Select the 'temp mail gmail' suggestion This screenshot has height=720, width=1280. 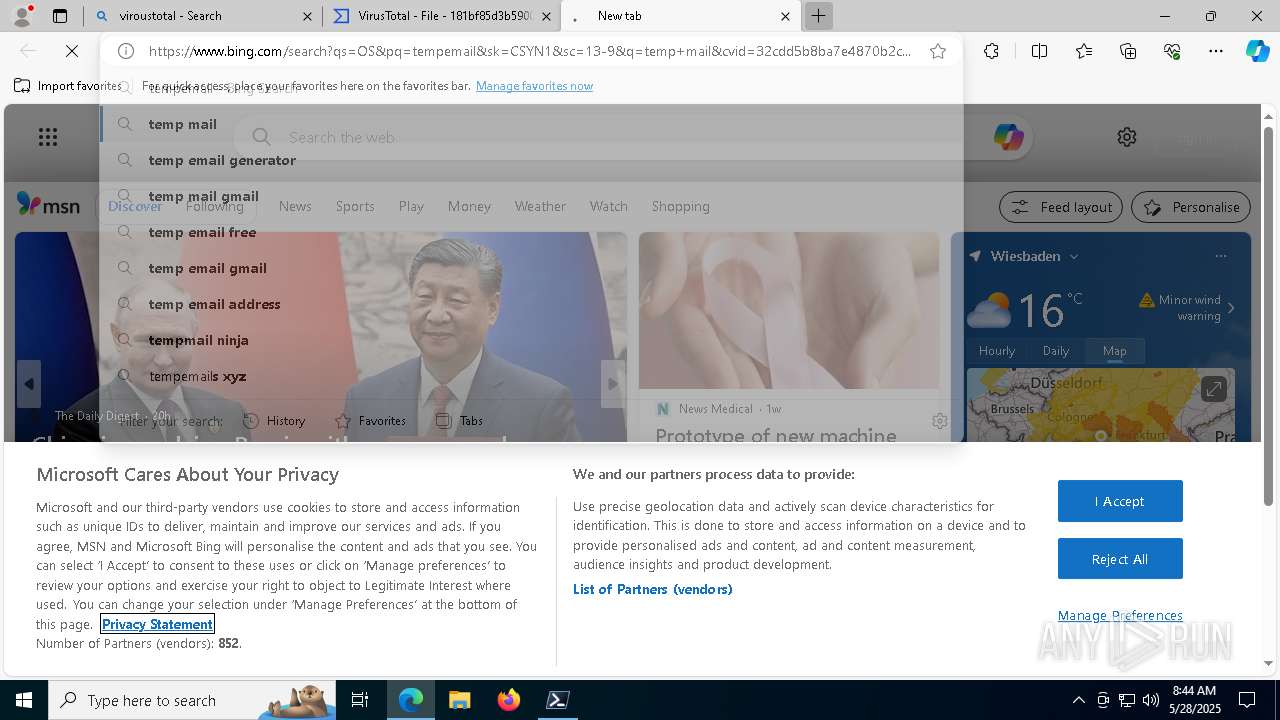532,196
